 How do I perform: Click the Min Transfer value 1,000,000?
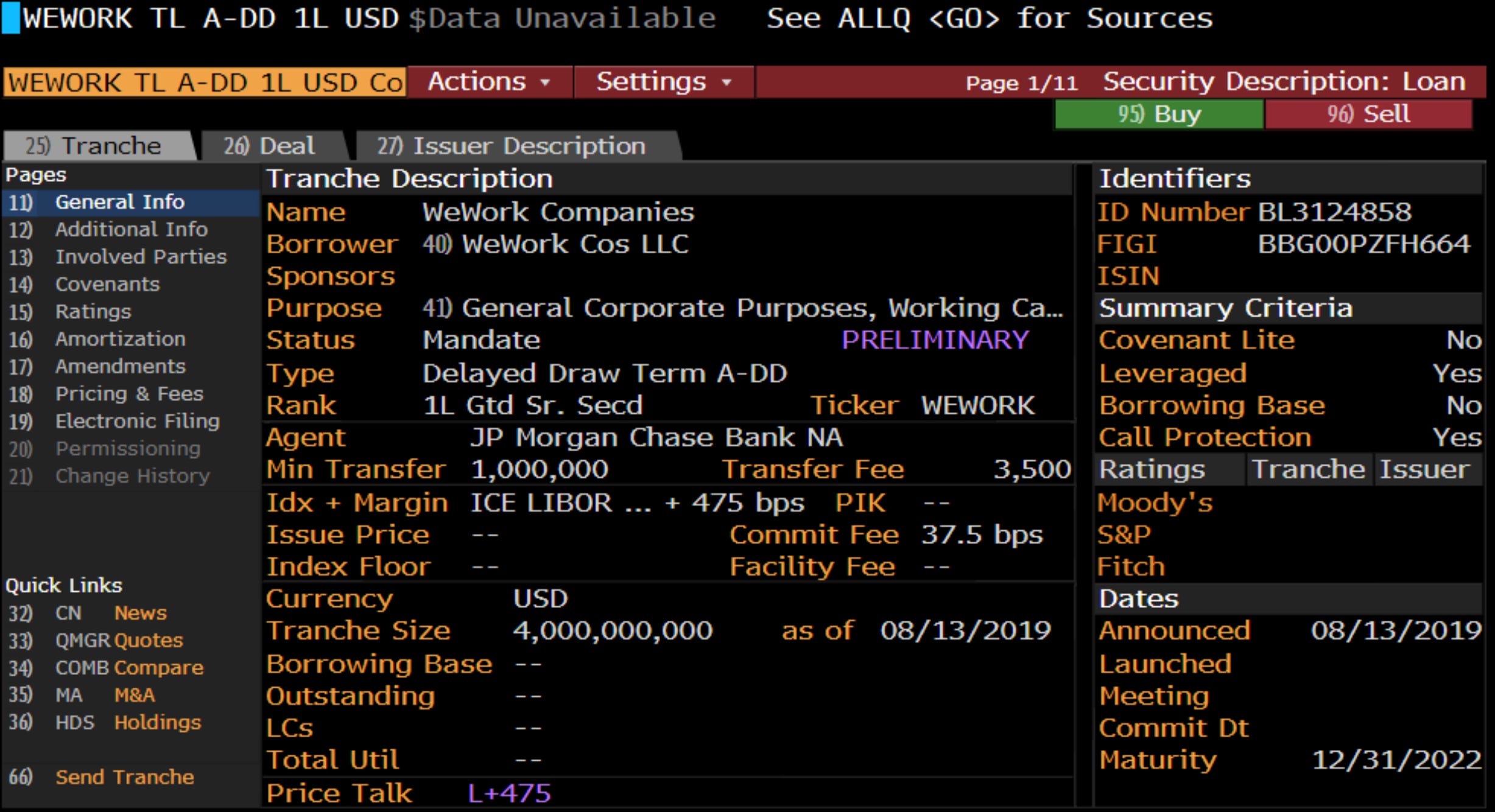[x=539, y=470]
